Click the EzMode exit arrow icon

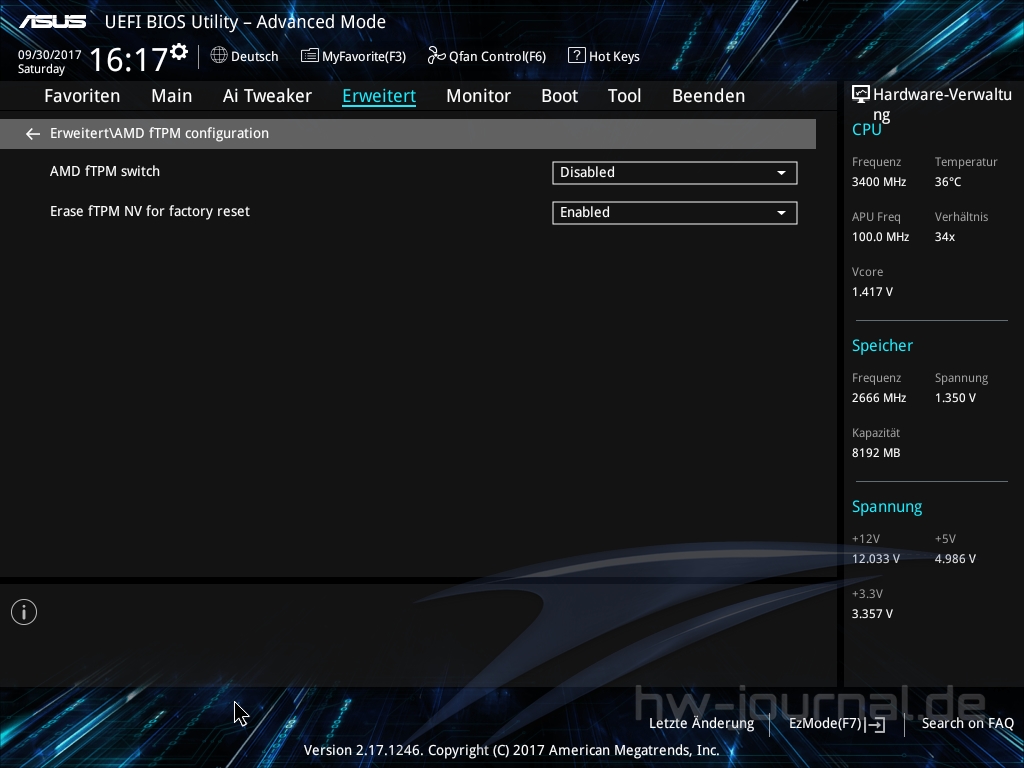click(876, 724)
